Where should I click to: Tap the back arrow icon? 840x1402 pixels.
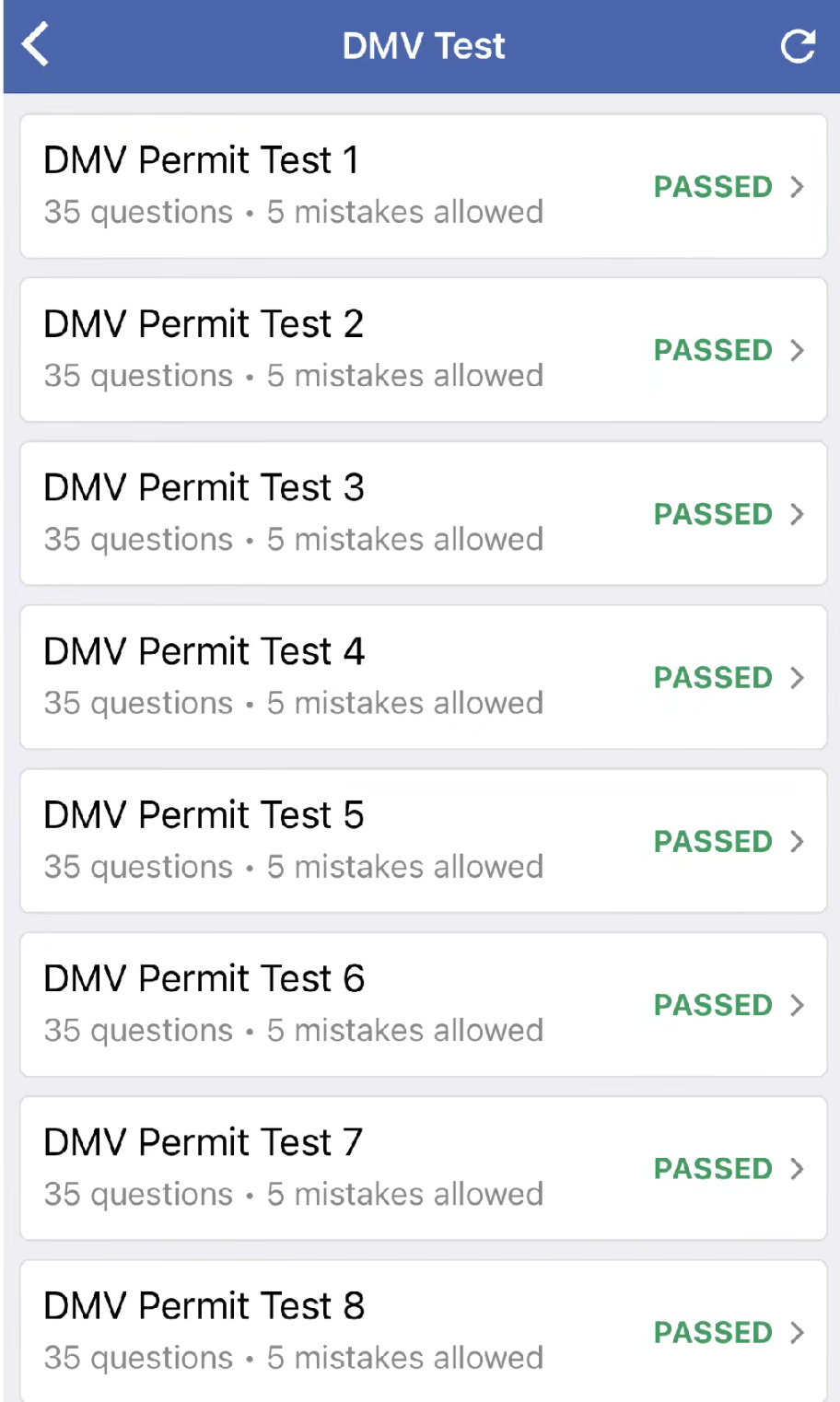36,45
